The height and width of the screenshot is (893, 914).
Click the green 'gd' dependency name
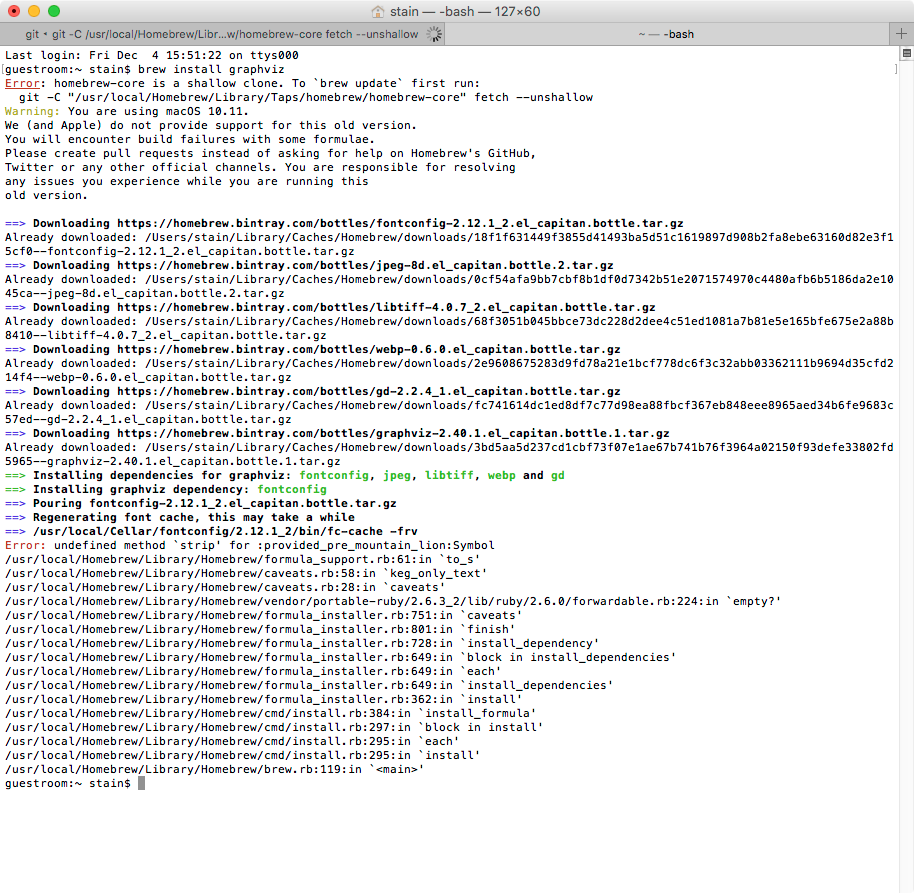coord(558,475)
